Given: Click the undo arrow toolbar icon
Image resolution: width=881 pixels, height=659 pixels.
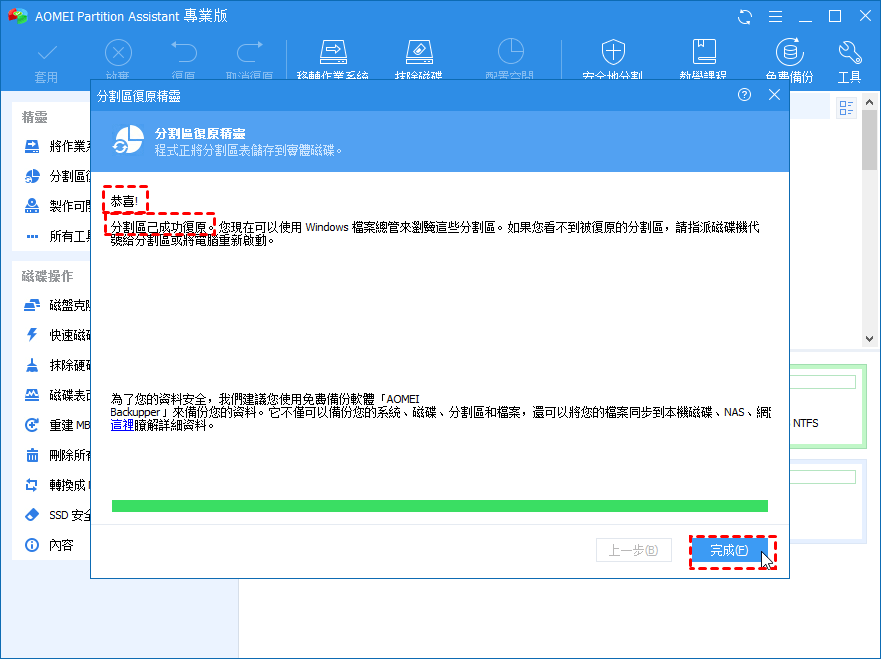Looking at the screenshot, I should tap(184, 52).
